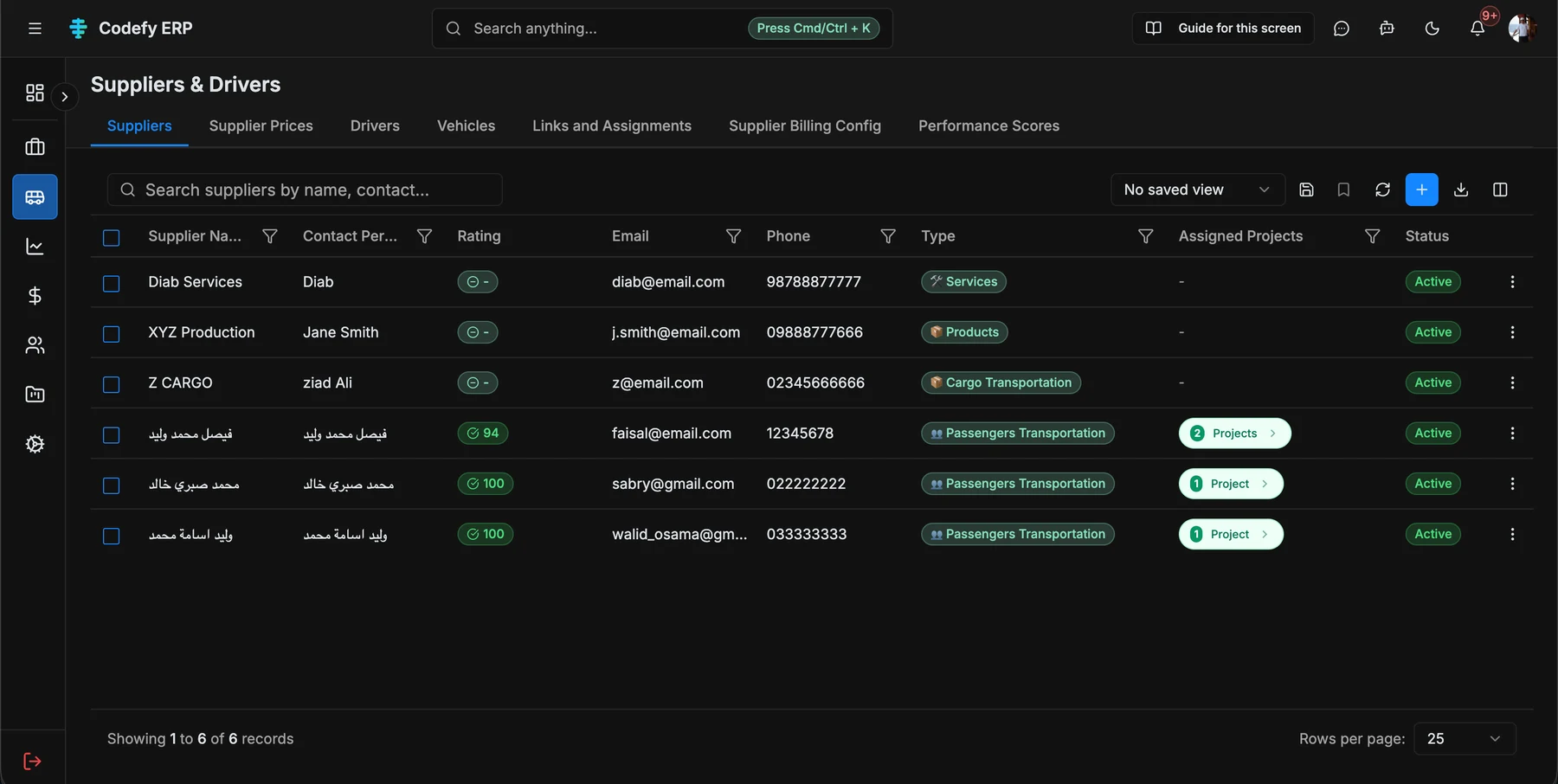Screen dimensions: 1558x784
Task: Filter the Phone column
Action: [x=888, y=236]
